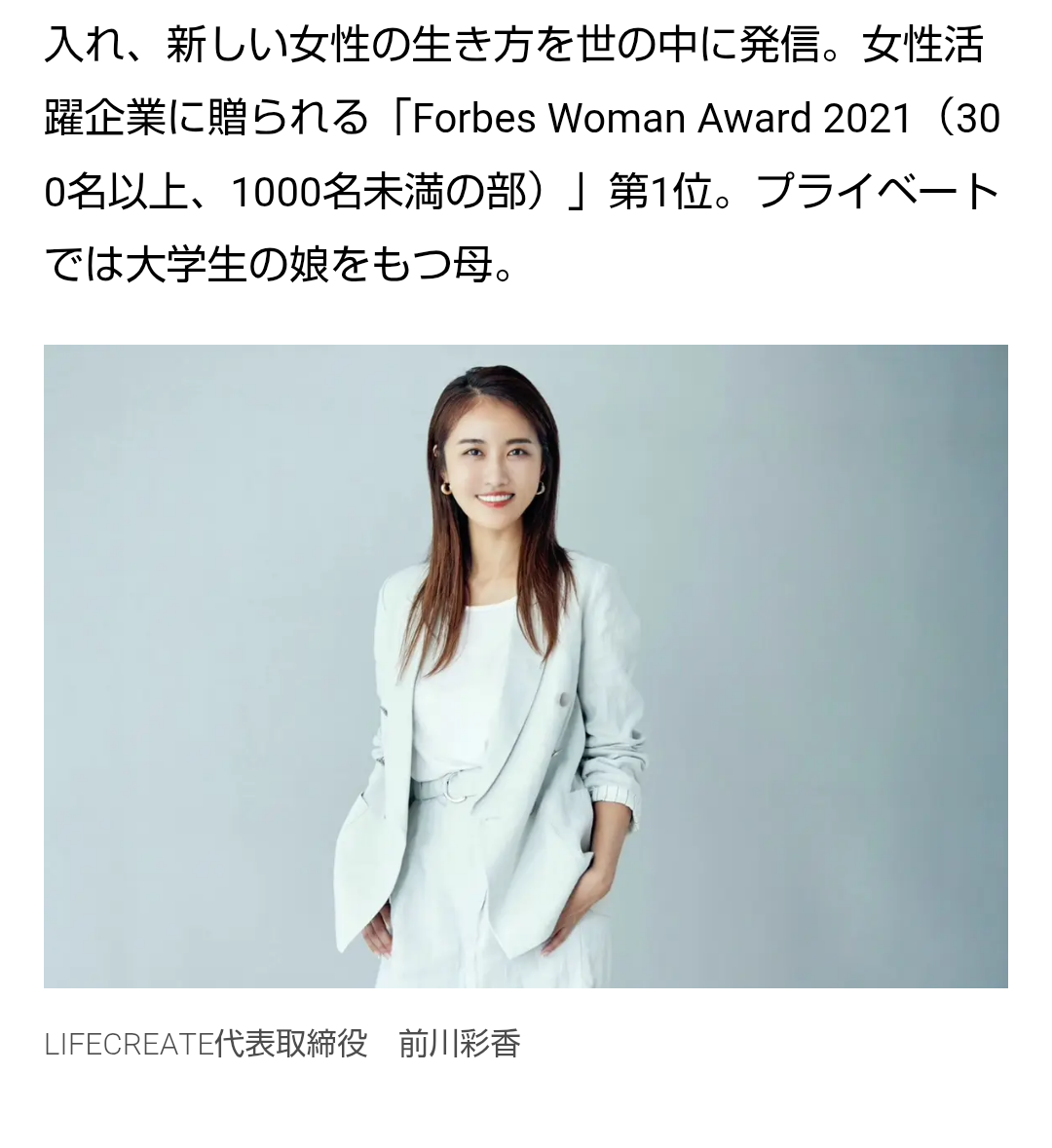Click the text Forbes Woman Award 2021
Screen dimensions: 1052x1148
click(660, 117)
